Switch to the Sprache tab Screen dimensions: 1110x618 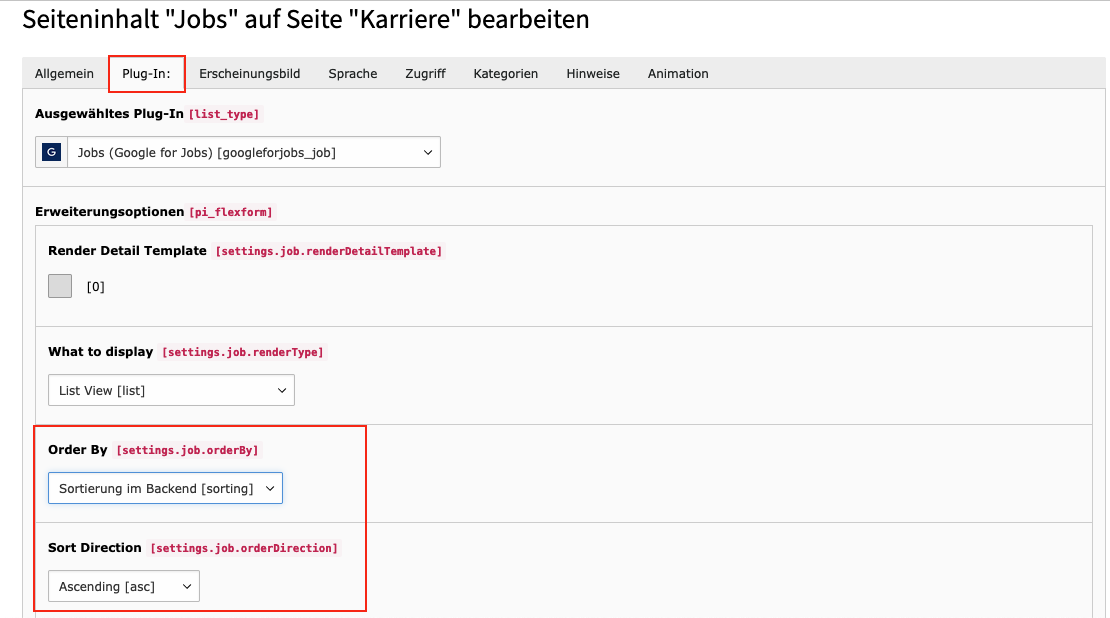353,74
